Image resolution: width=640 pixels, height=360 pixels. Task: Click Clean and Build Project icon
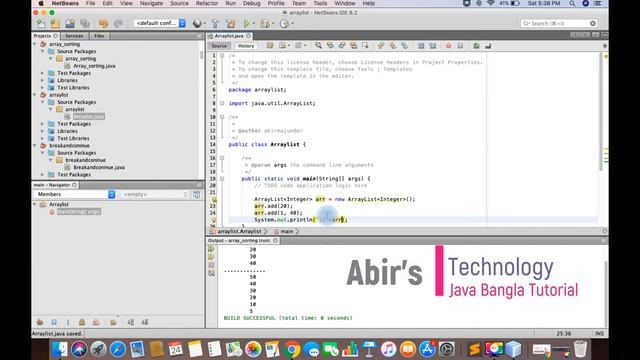pyautogui.click(x=231, y=24)
